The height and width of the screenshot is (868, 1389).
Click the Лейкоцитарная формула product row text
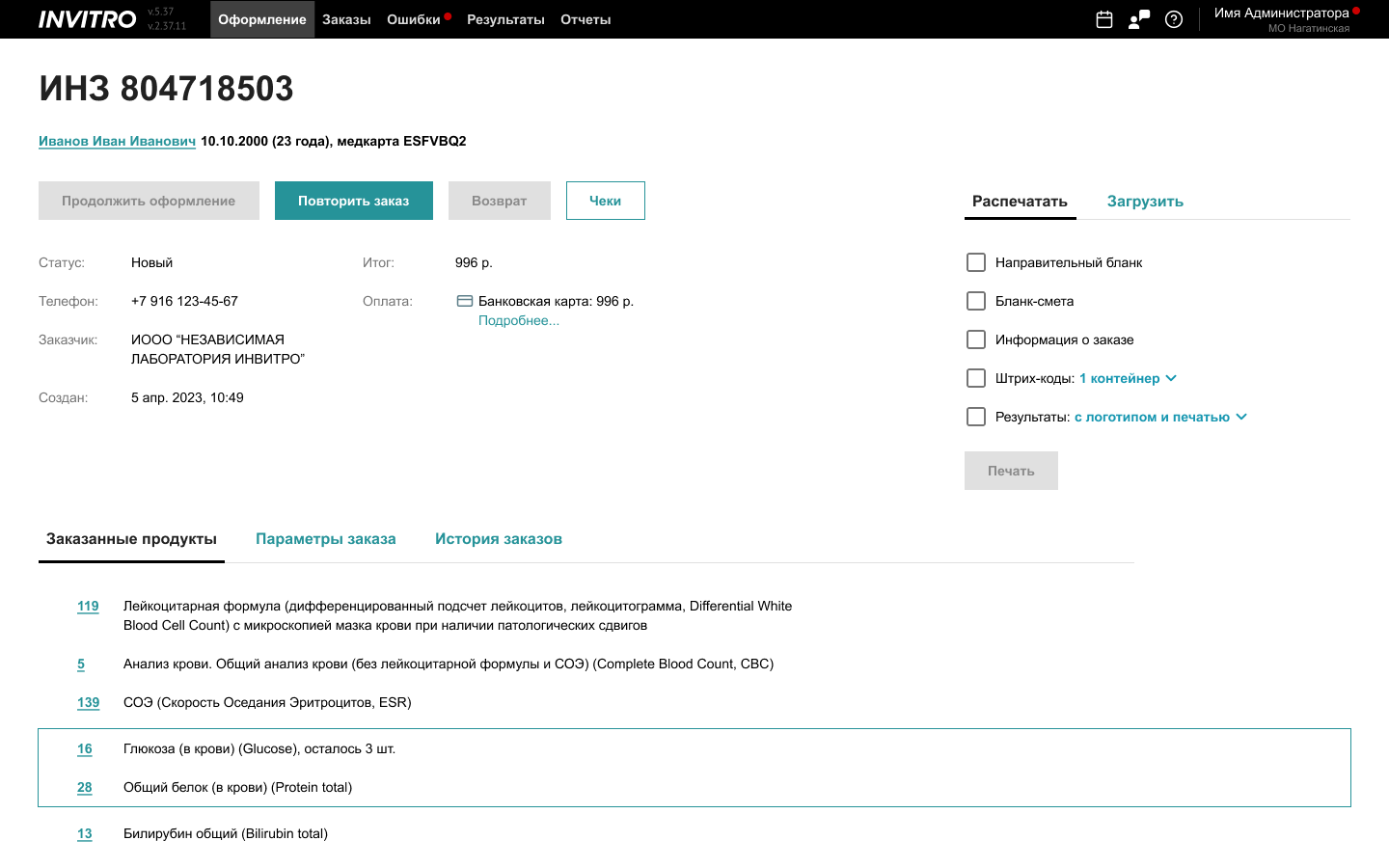click(x=457, y=615)
